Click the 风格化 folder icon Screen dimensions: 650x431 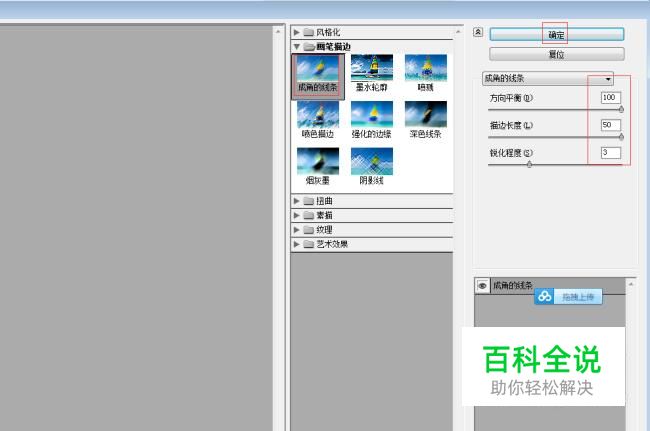(308, 32)
